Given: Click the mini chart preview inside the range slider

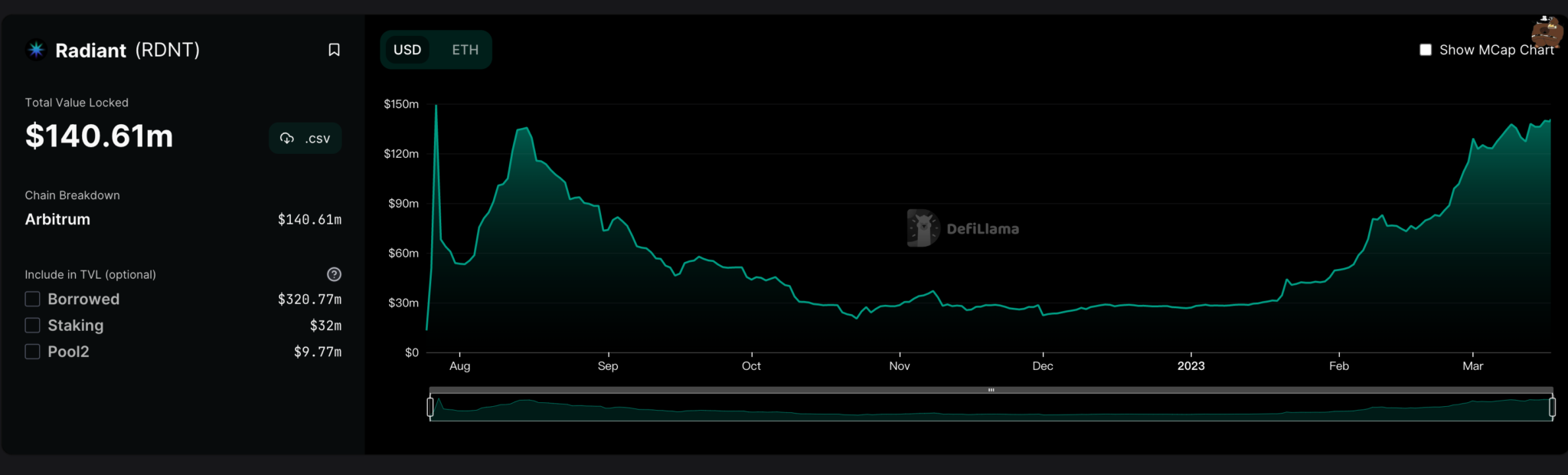Looking at the screenshot, I should 991,409.
